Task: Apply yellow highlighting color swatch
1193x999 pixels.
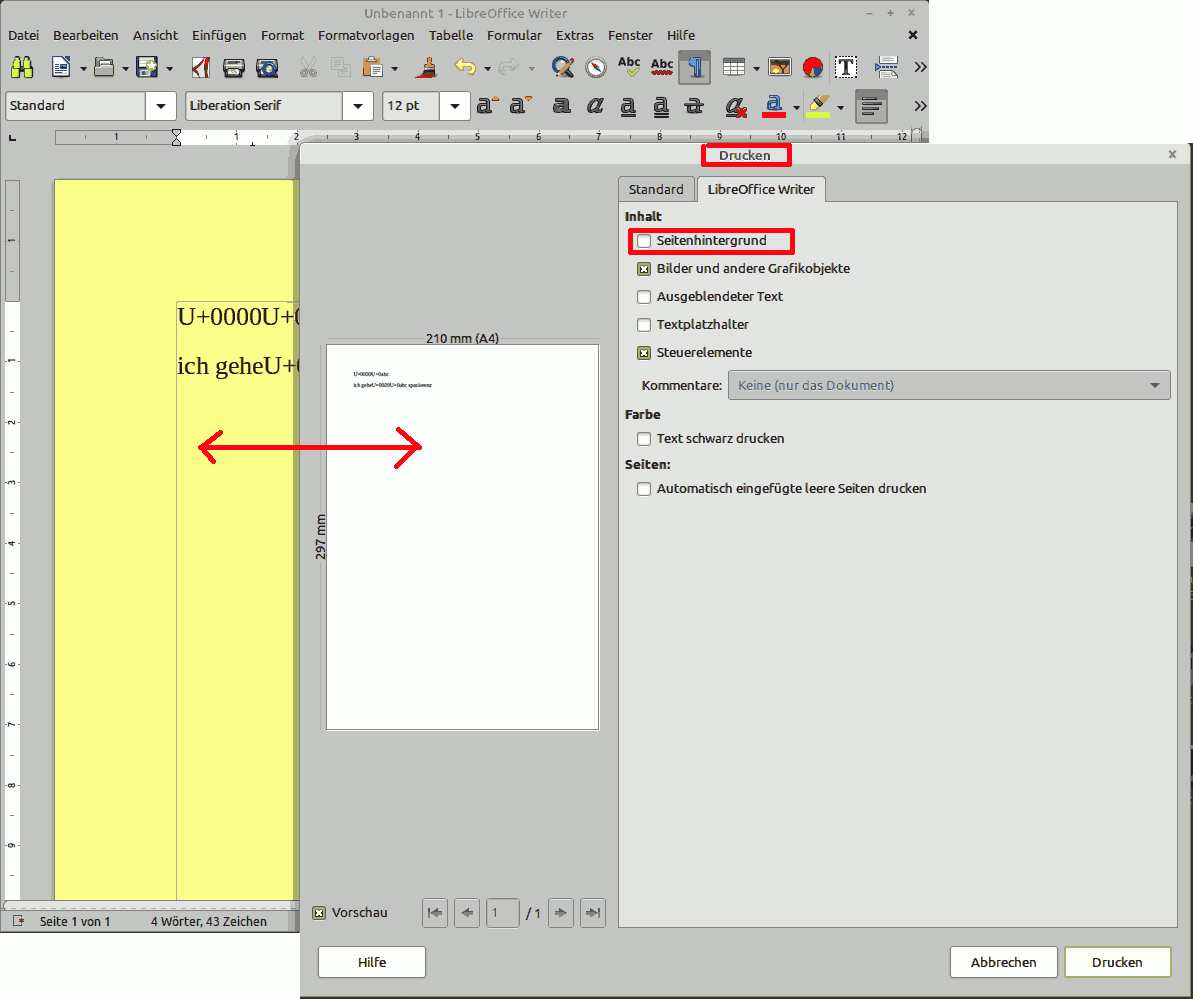Action: [x=819, y=106]
